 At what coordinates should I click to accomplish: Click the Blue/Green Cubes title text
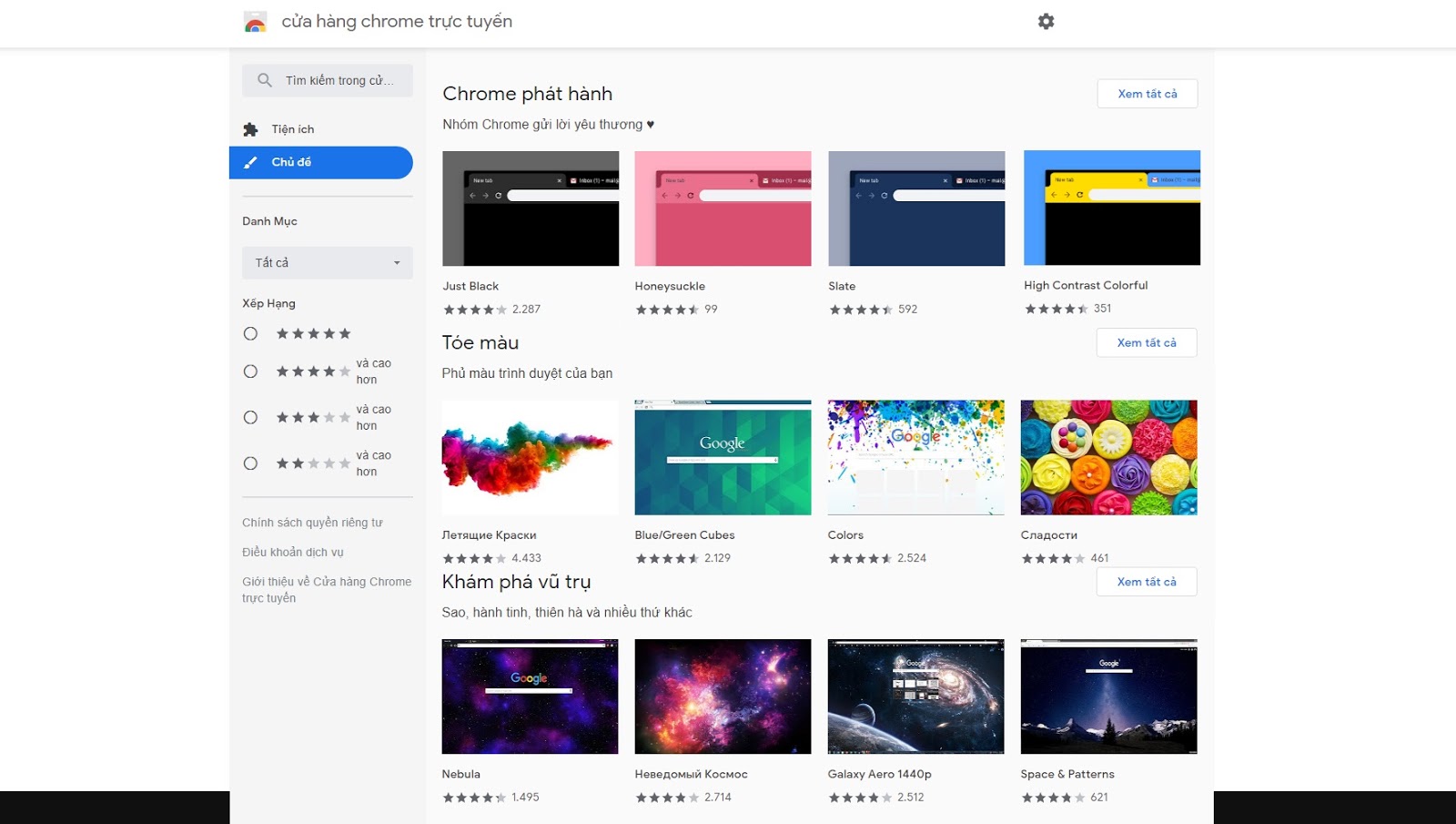pyautogui.click(x=684, y=534)
